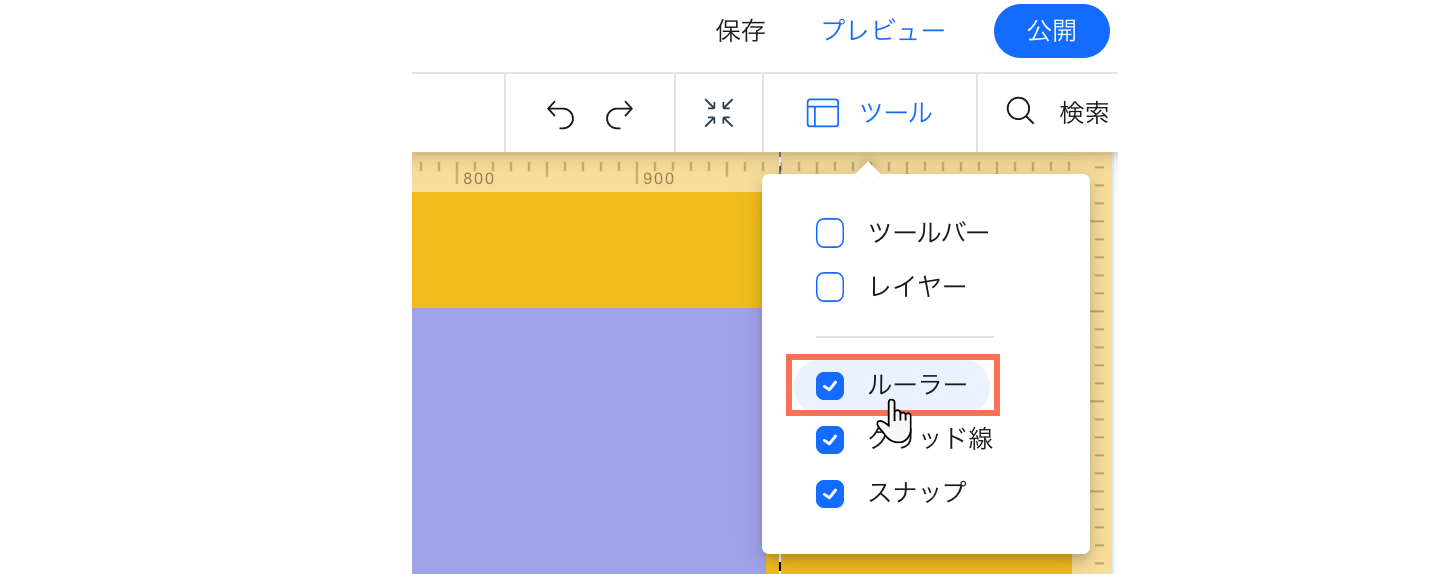Uncheck the スナップ checkbox
1444x574 pixels.
(x=830, y=493)
